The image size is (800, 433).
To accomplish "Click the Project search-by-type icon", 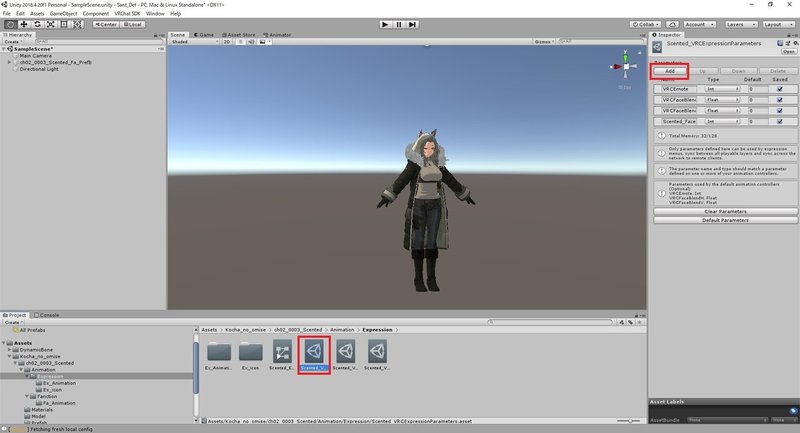I will pyautogui.click(x=622, y=322).
